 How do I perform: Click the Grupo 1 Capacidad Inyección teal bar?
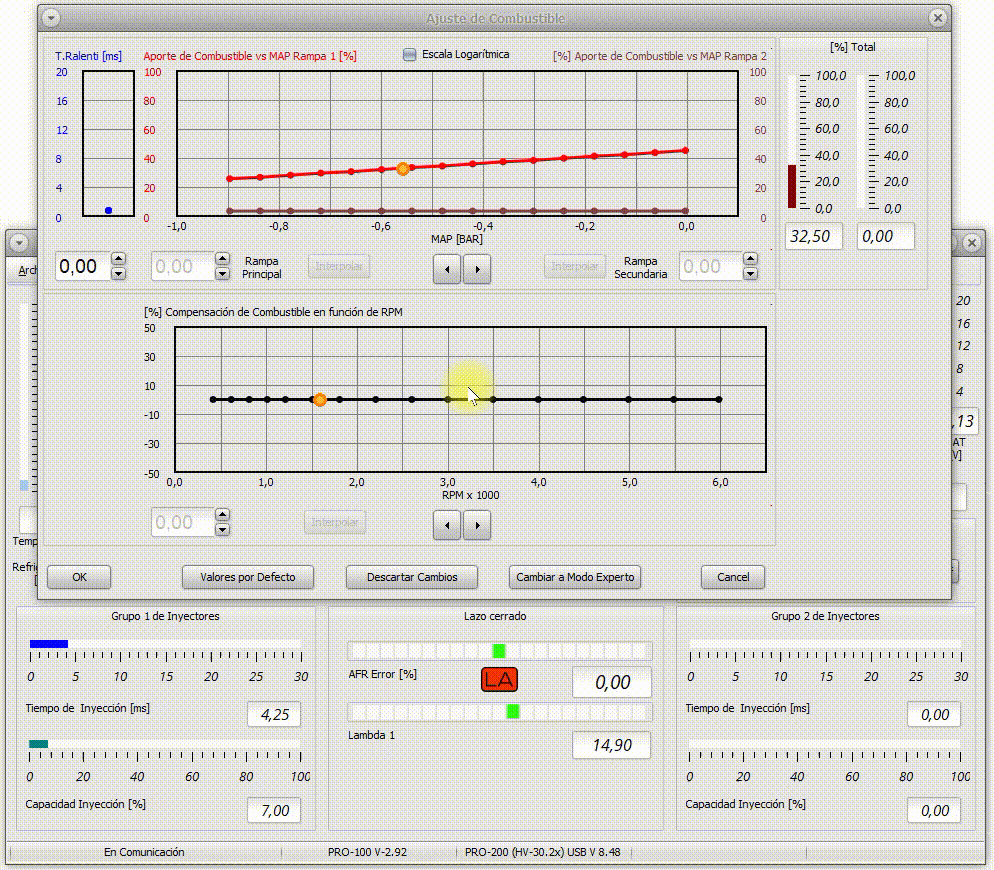click(x=39, y=743)
